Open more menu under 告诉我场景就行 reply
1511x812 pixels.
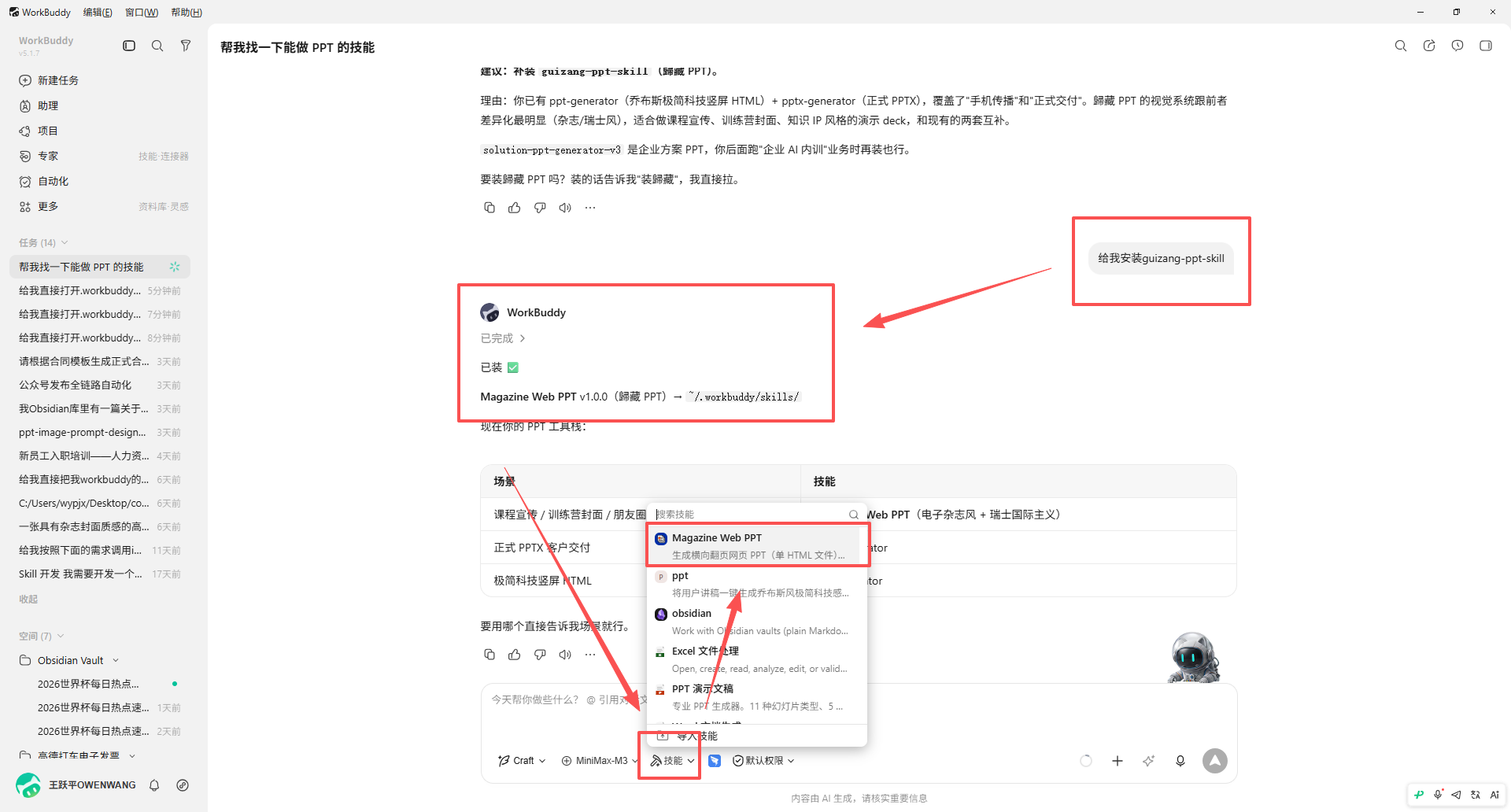pos(590,655)
